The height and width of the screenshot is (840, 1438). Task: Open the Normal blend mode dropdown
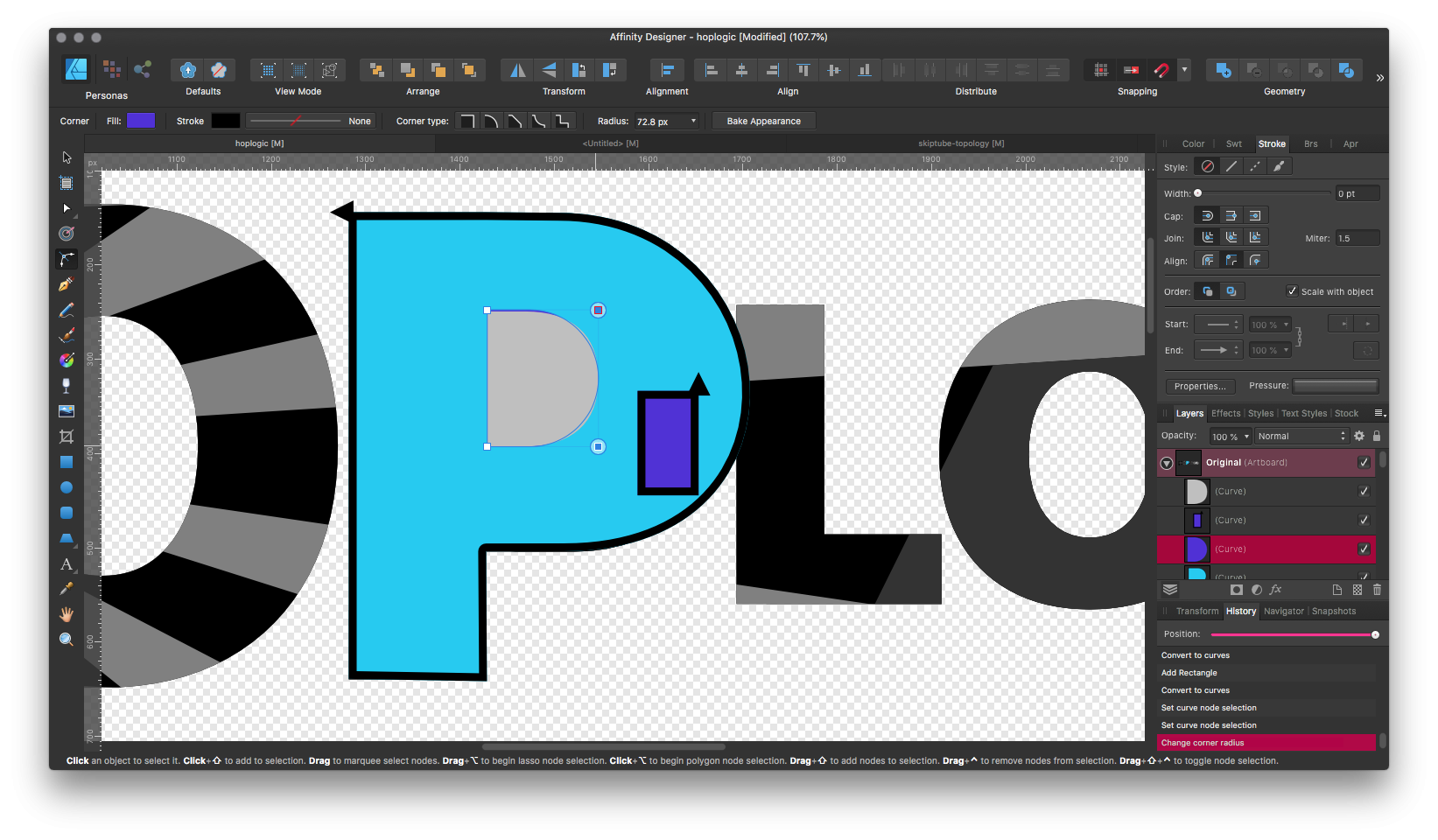(x=1301, y=436)
